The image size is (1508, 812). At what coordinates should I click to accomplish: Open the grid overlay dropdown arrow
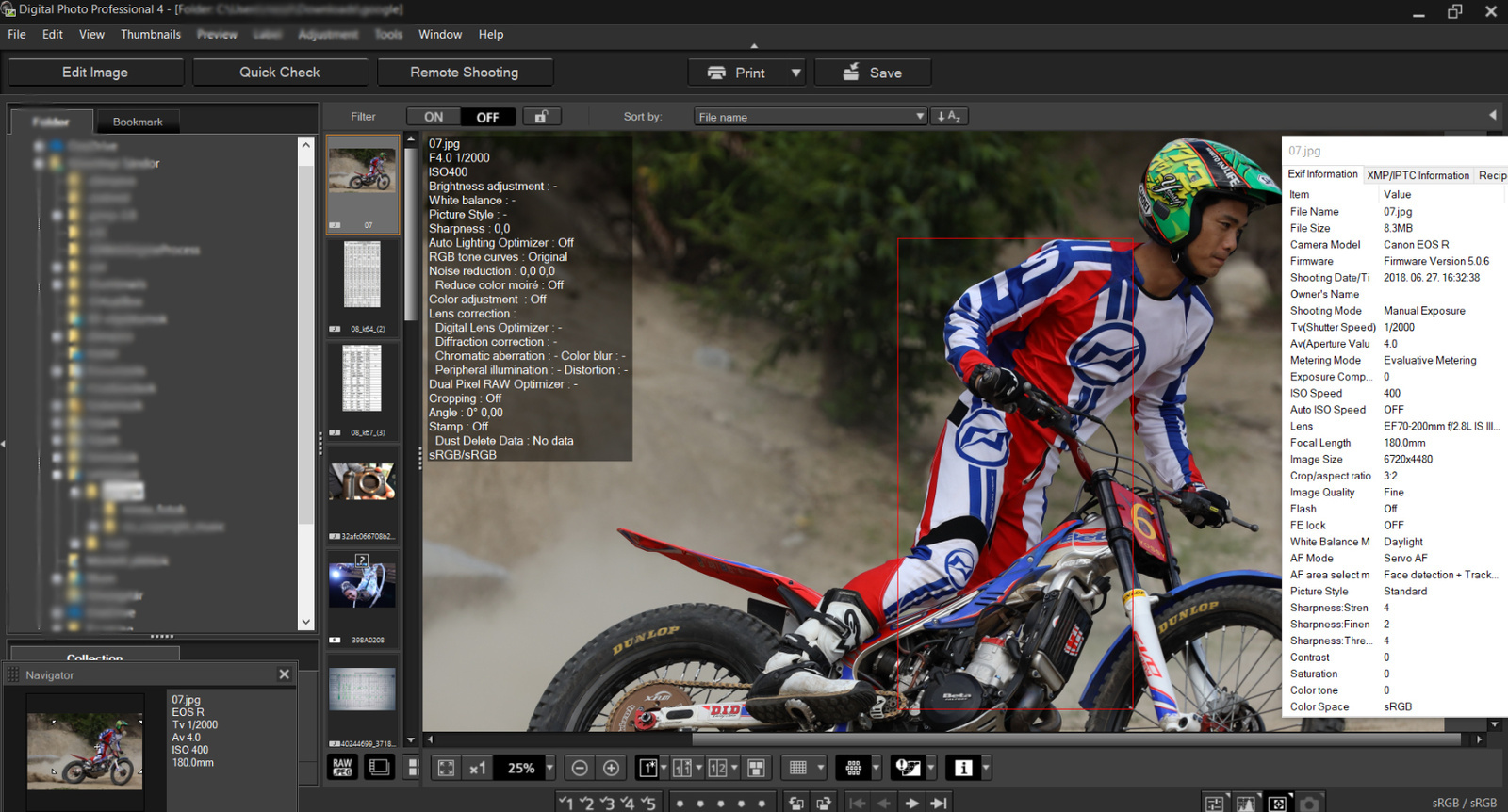tap(821, 768)
